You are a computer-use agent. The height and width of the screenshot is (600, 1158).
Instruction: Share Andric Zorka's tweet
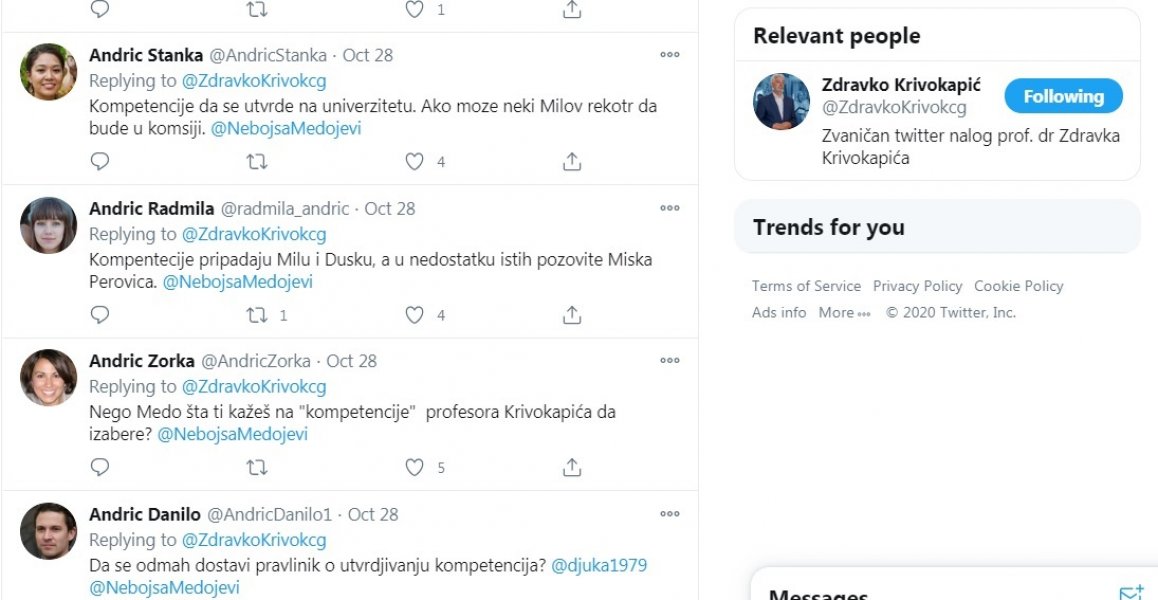(572, 467)
